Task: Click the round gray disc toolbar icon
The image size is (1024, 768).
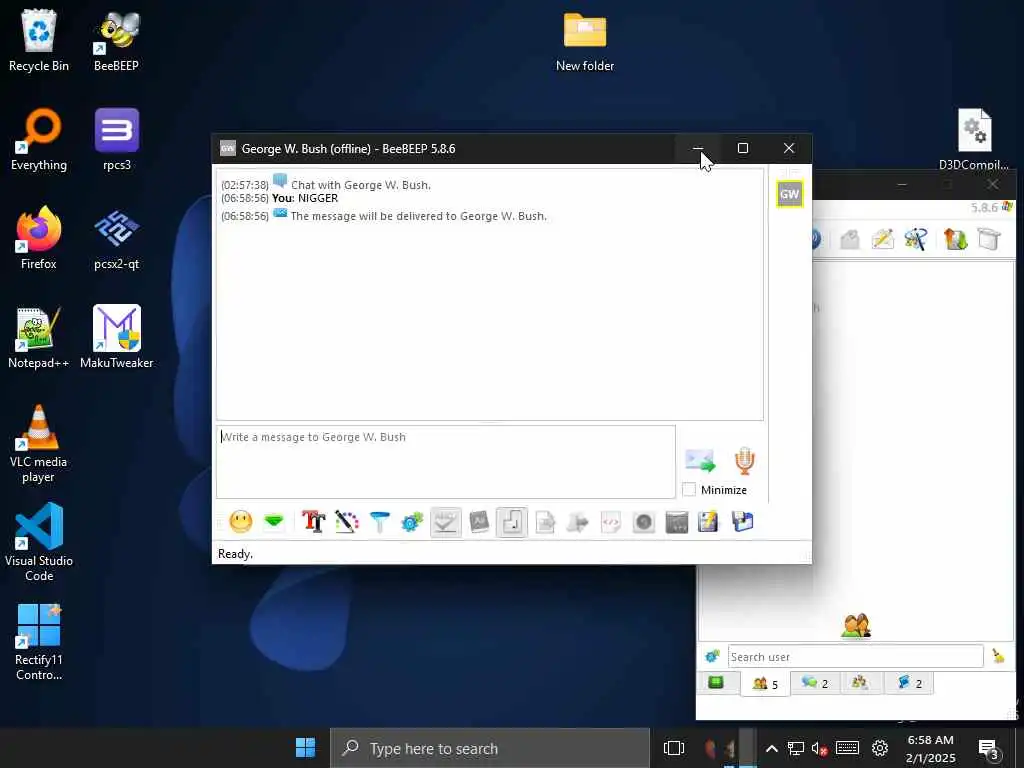Action: coord(643,522)
